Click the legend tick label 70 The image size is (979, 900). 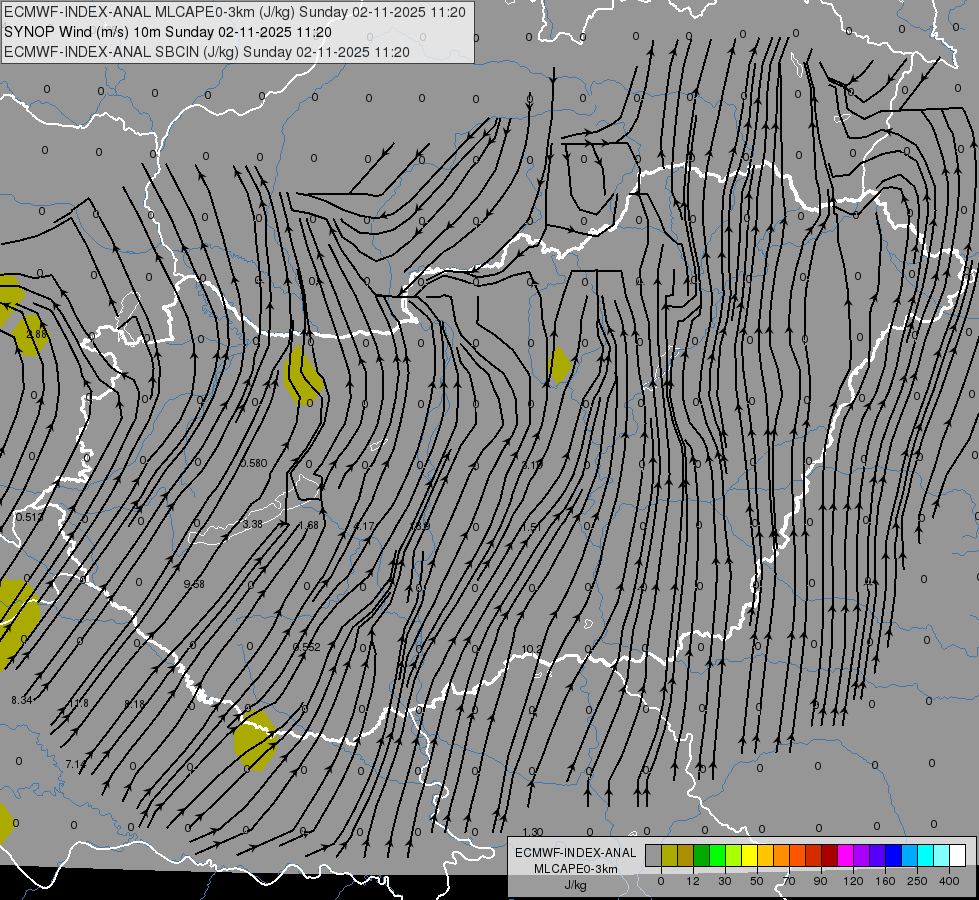pos(788,881)
